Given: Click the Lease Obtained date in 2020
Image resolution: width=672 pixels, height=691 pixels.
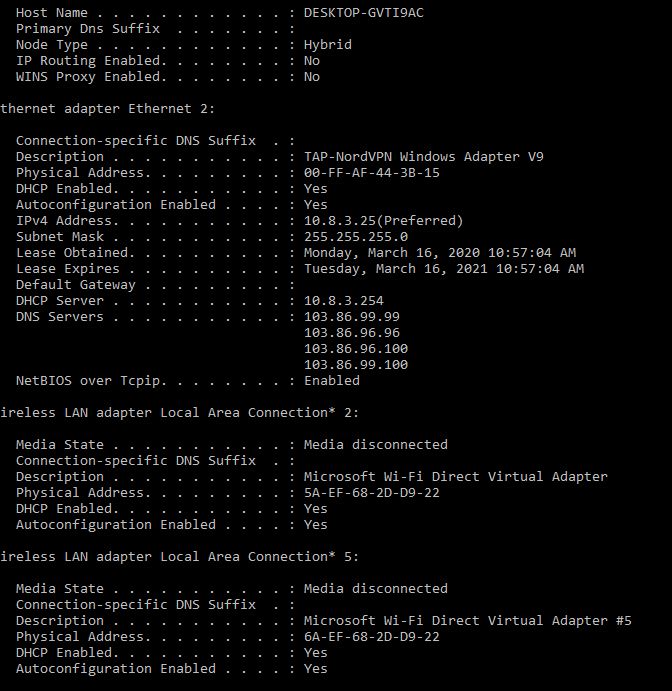Looking at the screenshot, I should click(x=440, y=253).
